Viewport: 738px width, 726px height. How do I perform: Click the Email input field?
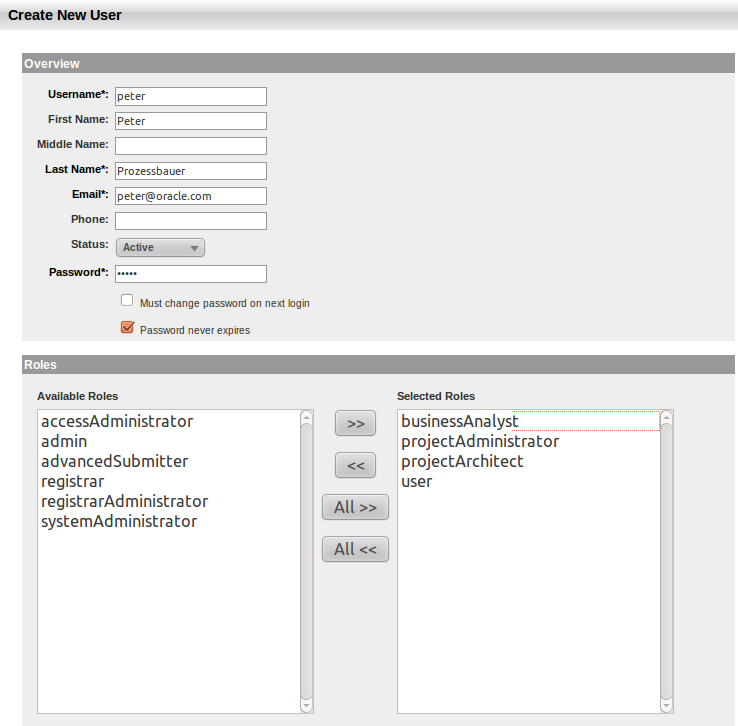191,196
